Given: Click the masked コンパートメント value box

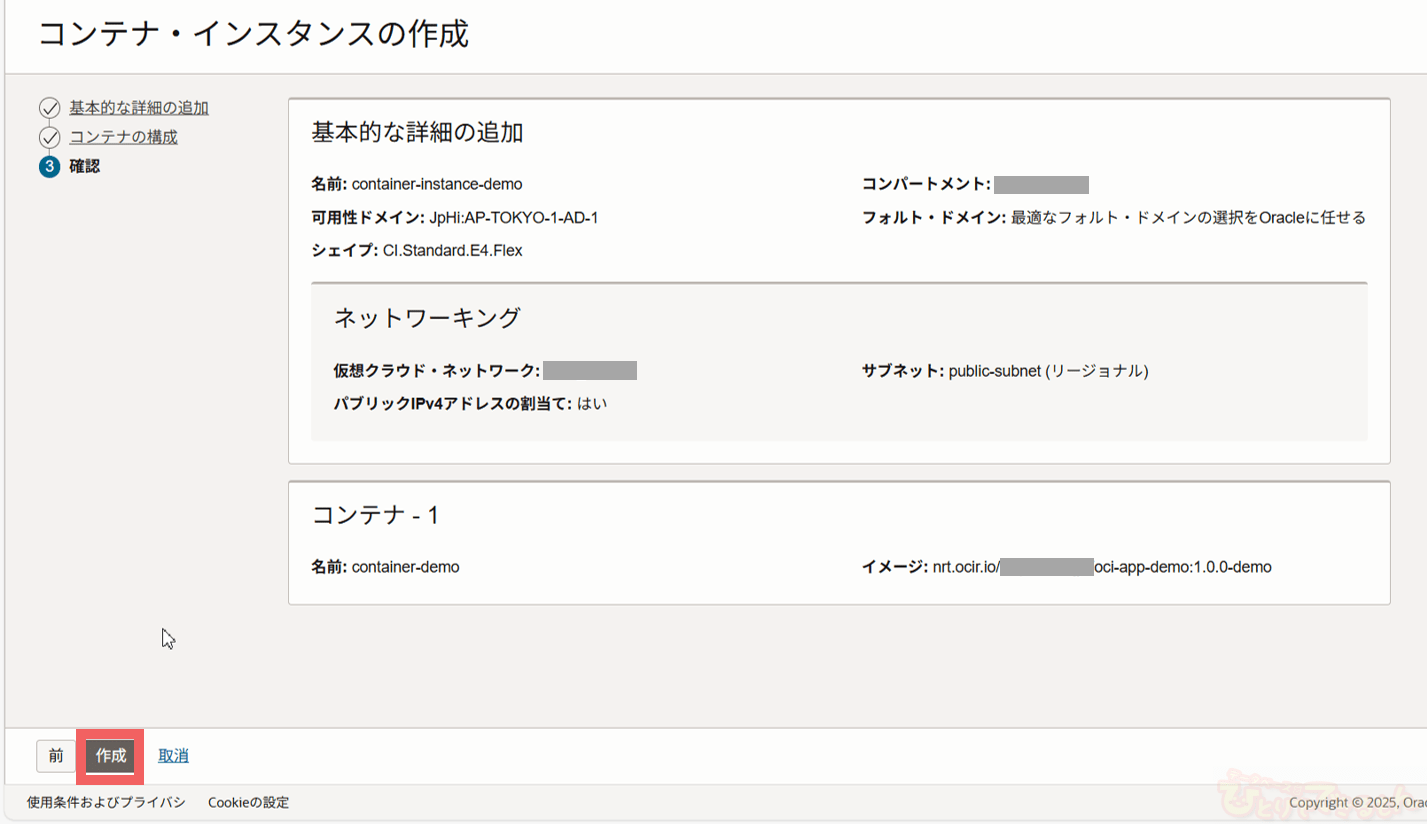Looking at the screenshot, I should (x=1041, y=184).
